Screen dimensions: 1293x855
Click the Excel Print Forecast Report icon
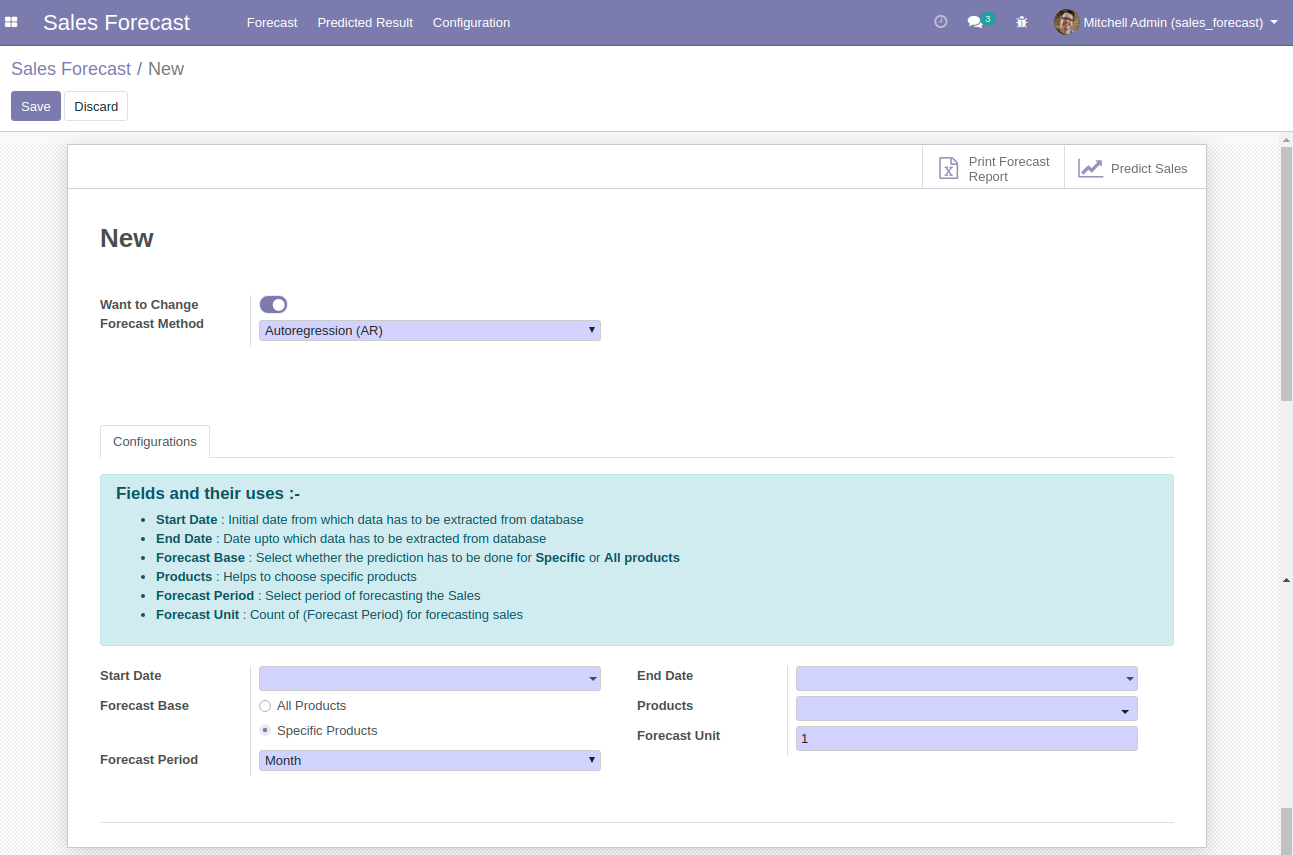coord(948,168)
